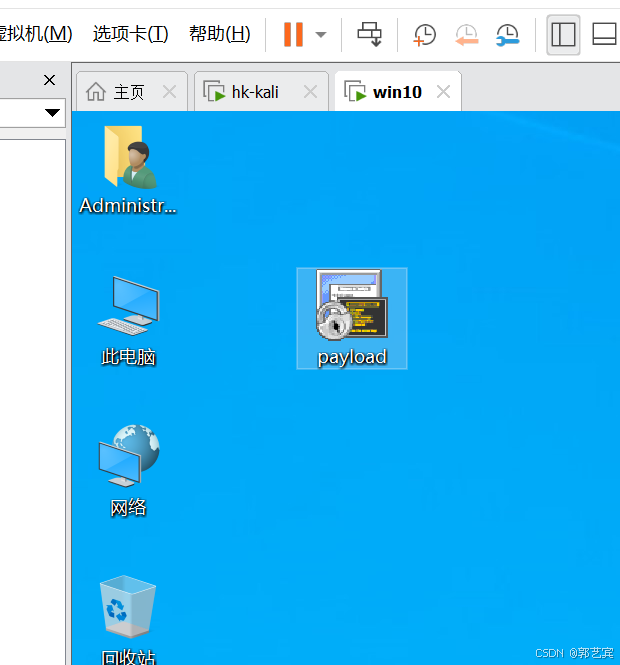Expand the library panel search dropdown arrow
This screenshot has height=665, width=620.
click(53, 113)
